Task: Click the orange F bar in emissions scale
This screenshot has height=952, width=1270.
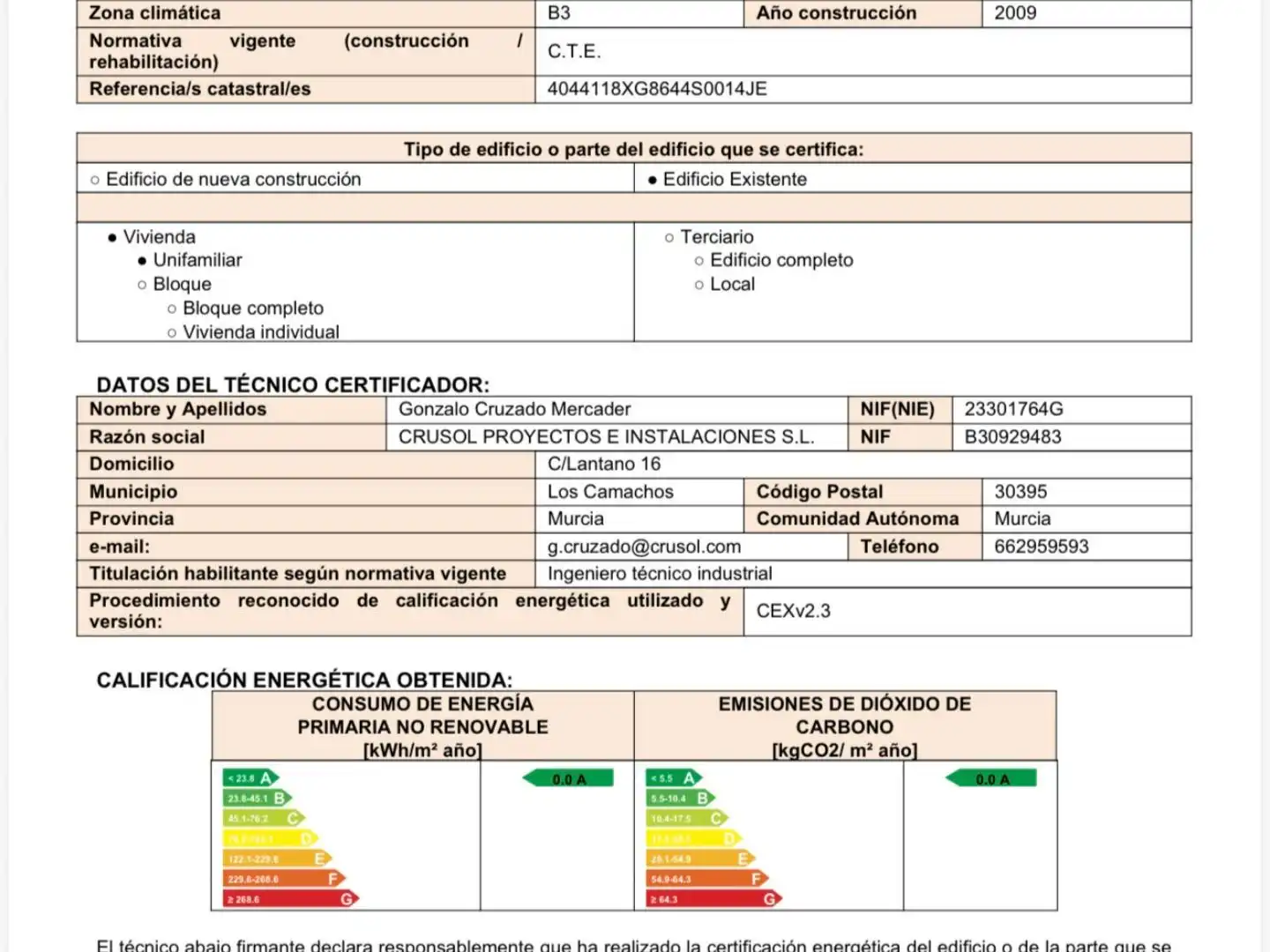Action: (707, 879)
